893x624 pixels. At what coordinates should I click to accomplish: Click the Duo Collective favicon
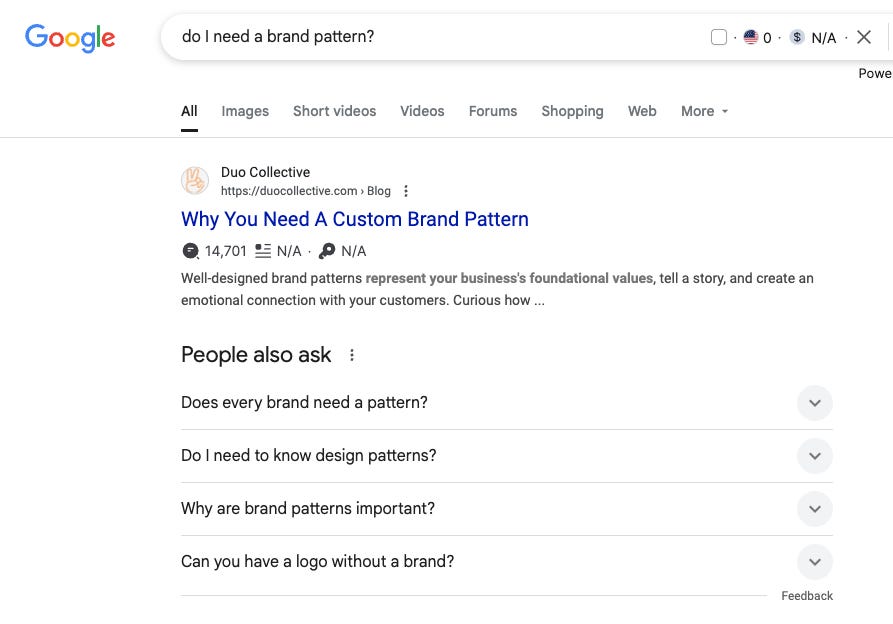pos(195,180)
